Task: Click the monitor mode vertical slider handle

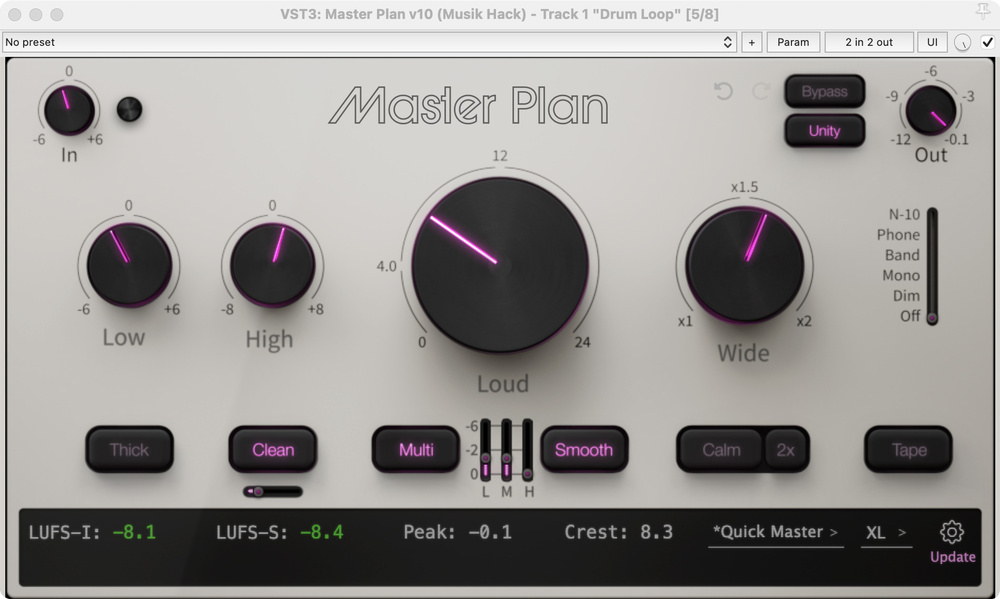Action: coord(932,318)
